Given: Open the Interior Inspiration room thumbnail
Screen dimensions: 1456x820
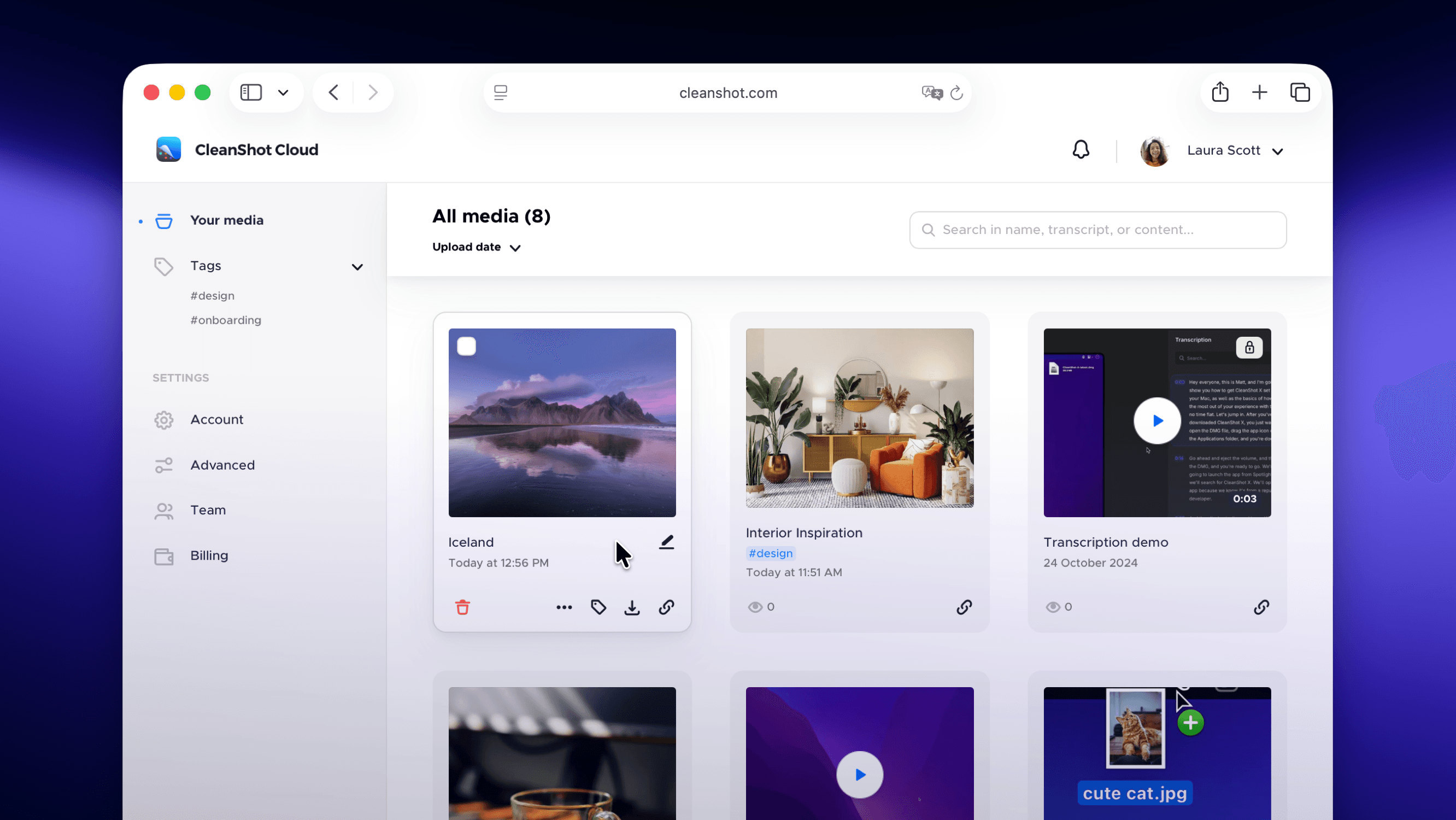Looking at the screenshot, I should 859,418.
